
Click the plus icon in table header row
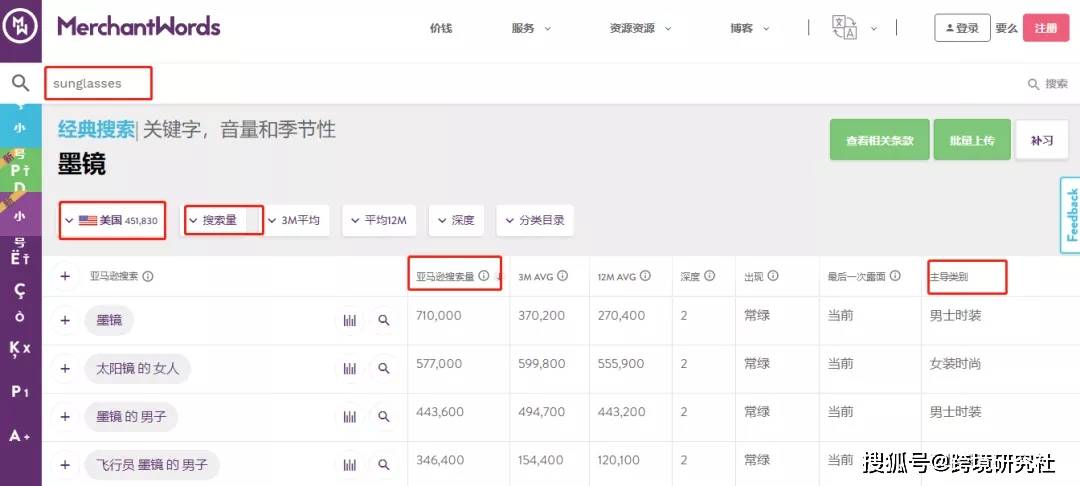point(65,276)
